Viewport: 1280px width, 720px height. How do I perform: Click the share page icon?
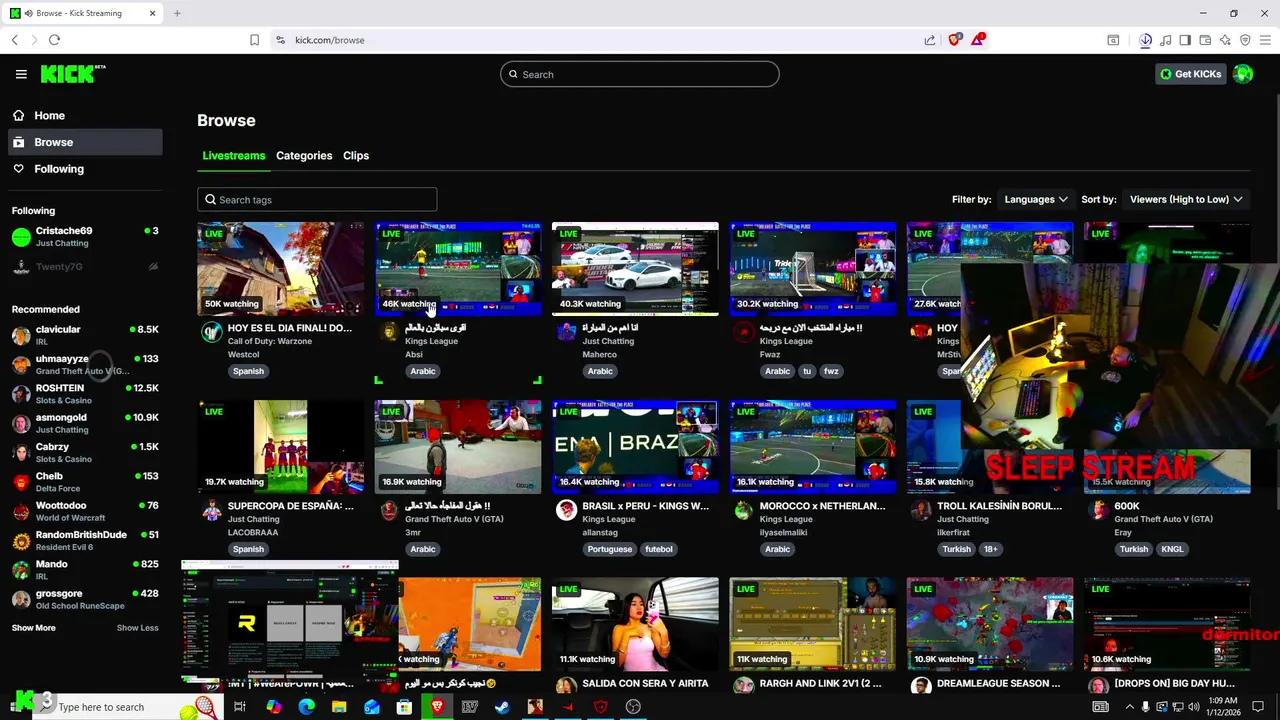930,40
